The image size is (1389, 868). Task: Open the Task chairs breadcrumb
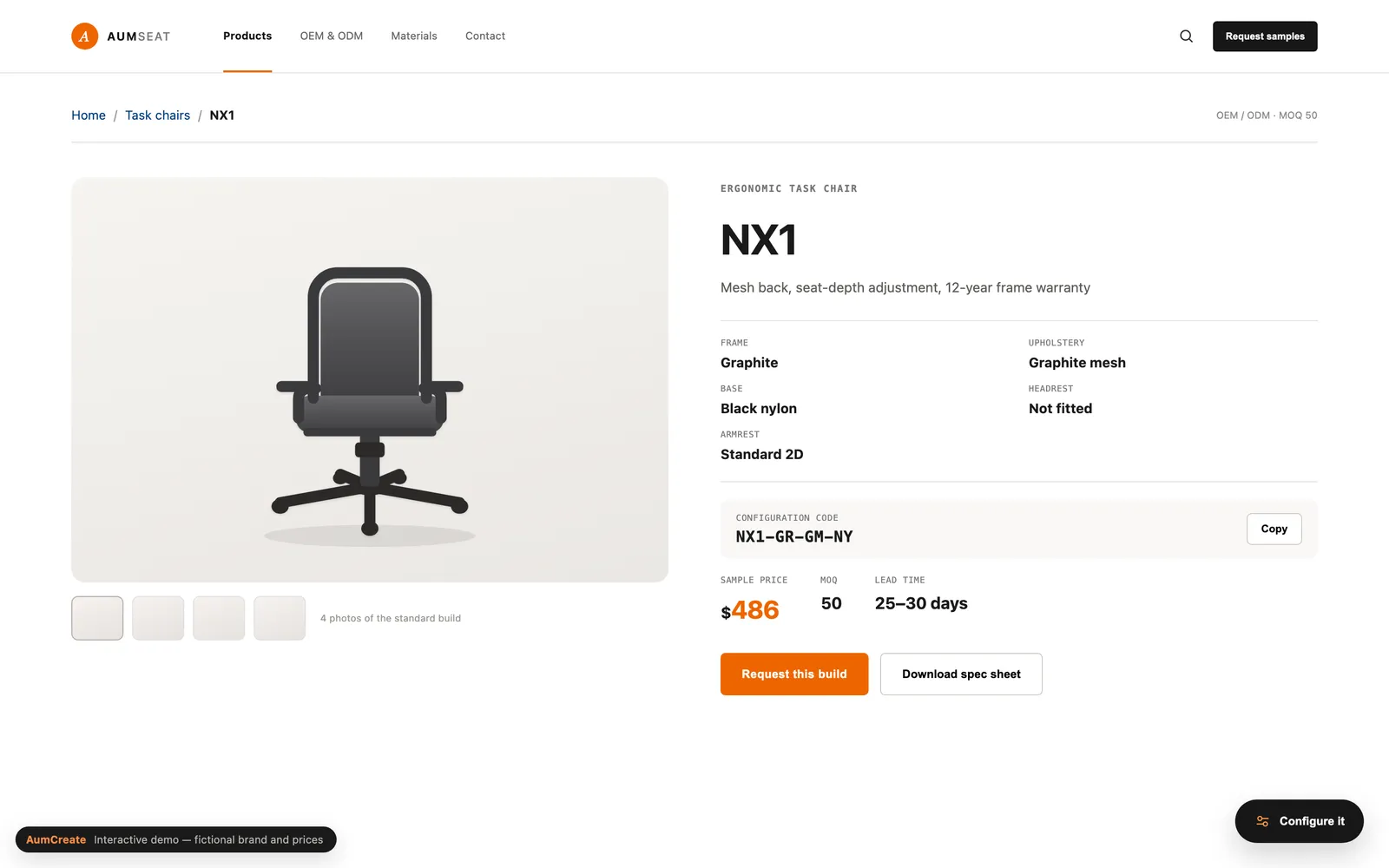pos(157,115)
